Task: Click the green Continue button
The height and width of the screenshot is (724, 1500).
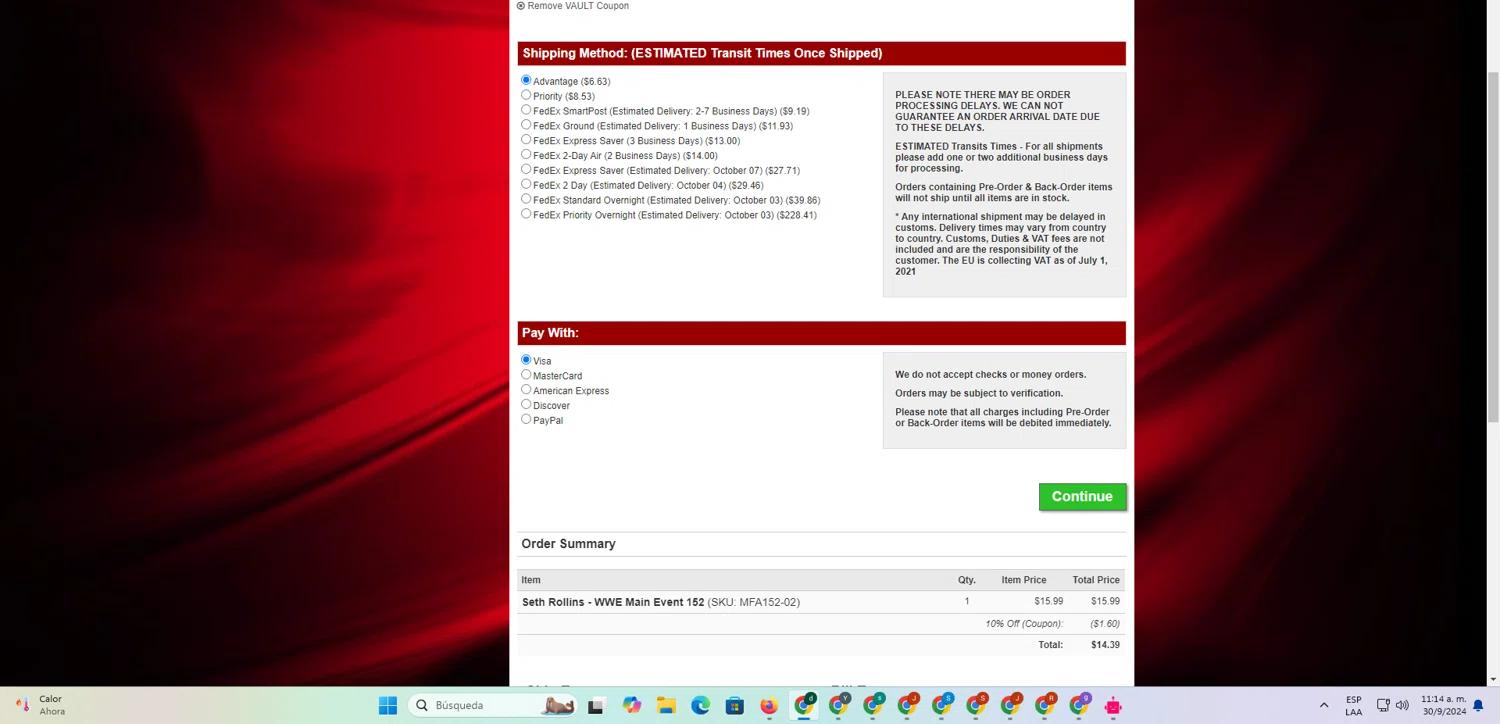Action: pos(1082,497)
